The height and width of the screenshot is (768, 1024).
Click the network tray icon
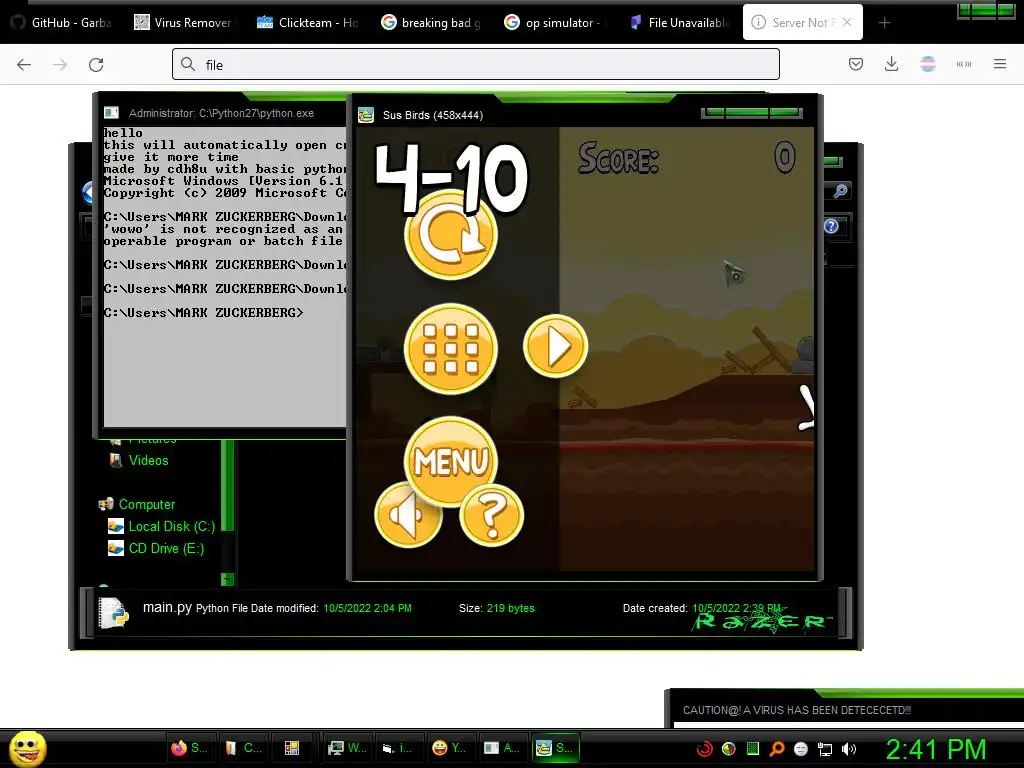[825, 749]
